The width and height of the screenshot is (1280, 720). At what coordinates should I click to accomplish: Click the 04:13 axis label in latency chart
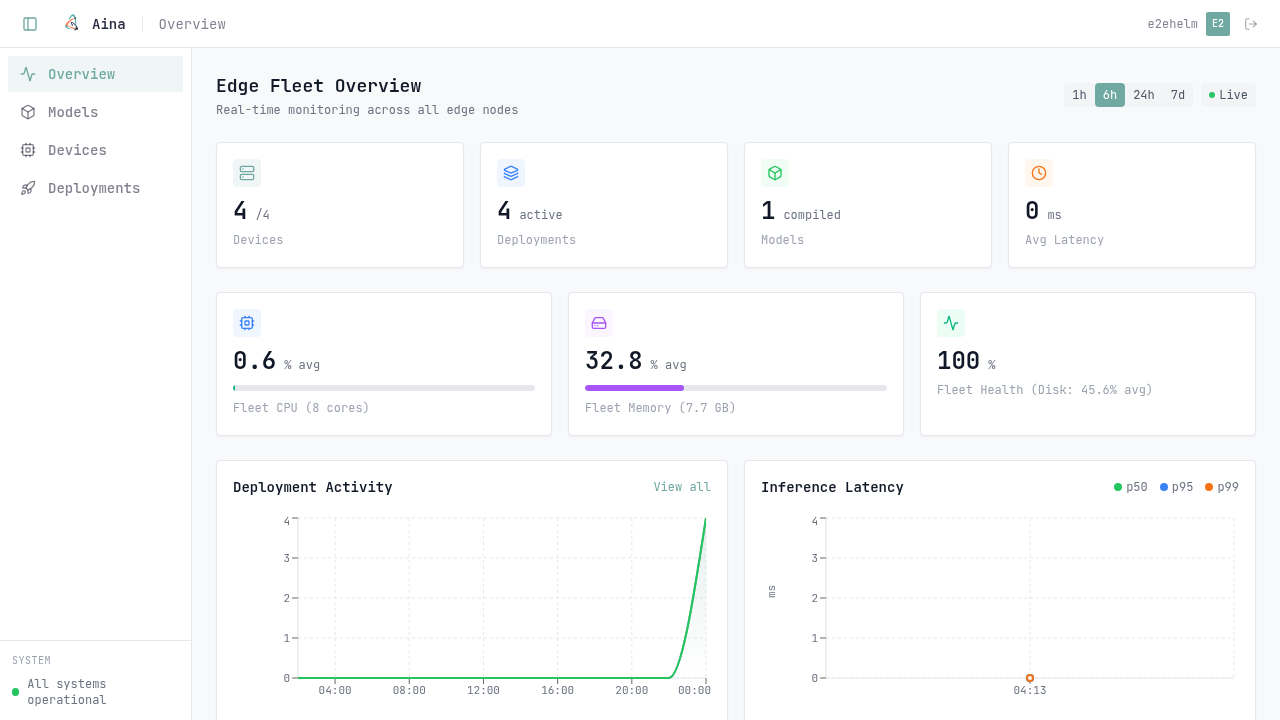(x=1030, y=690)
